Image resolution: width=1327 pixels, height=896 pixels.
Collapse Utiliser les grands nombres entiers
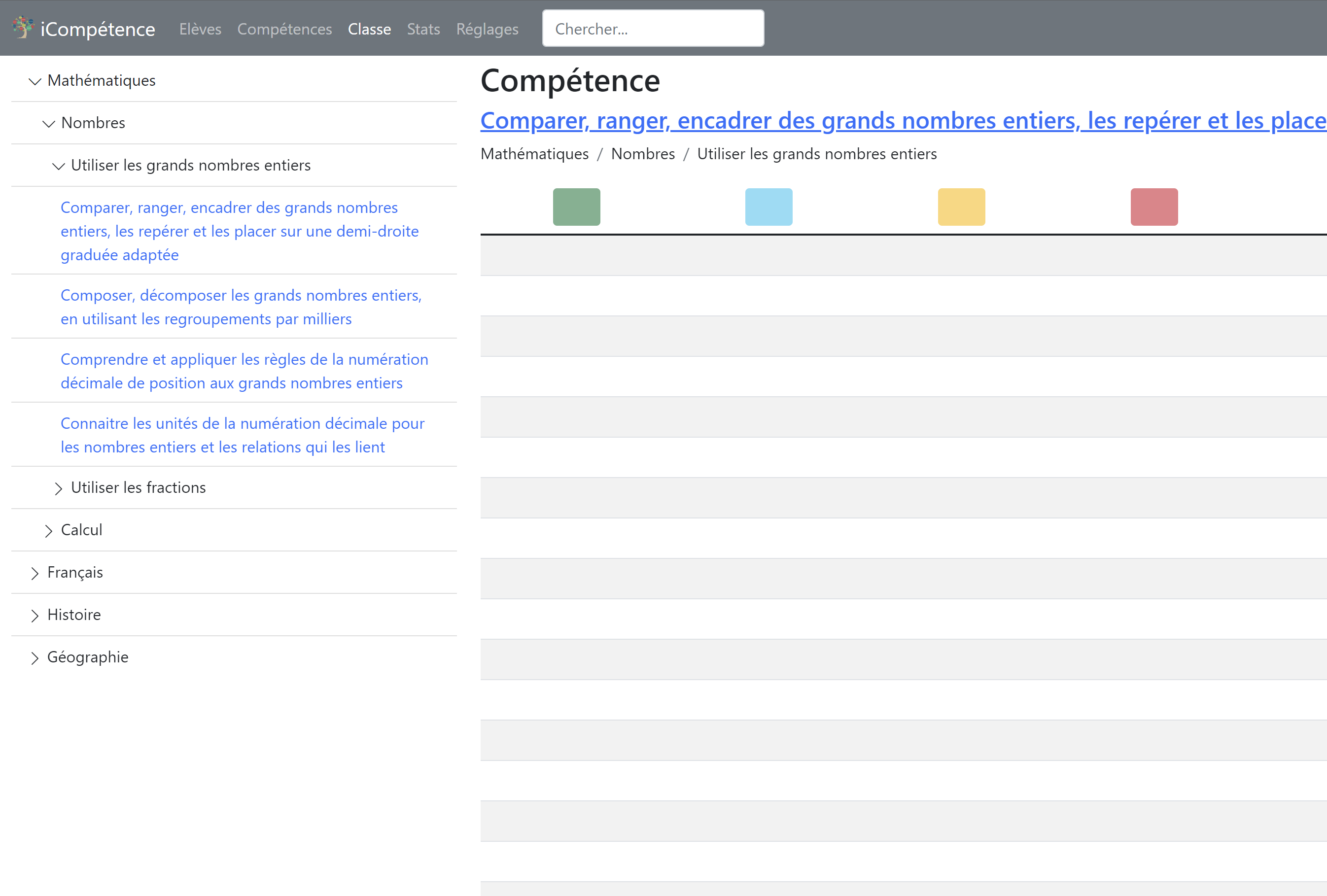point(58,166)
